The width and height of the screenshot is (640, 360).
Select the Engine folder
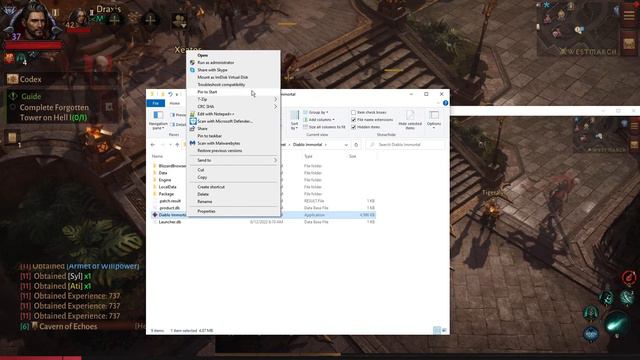(165, 180)
